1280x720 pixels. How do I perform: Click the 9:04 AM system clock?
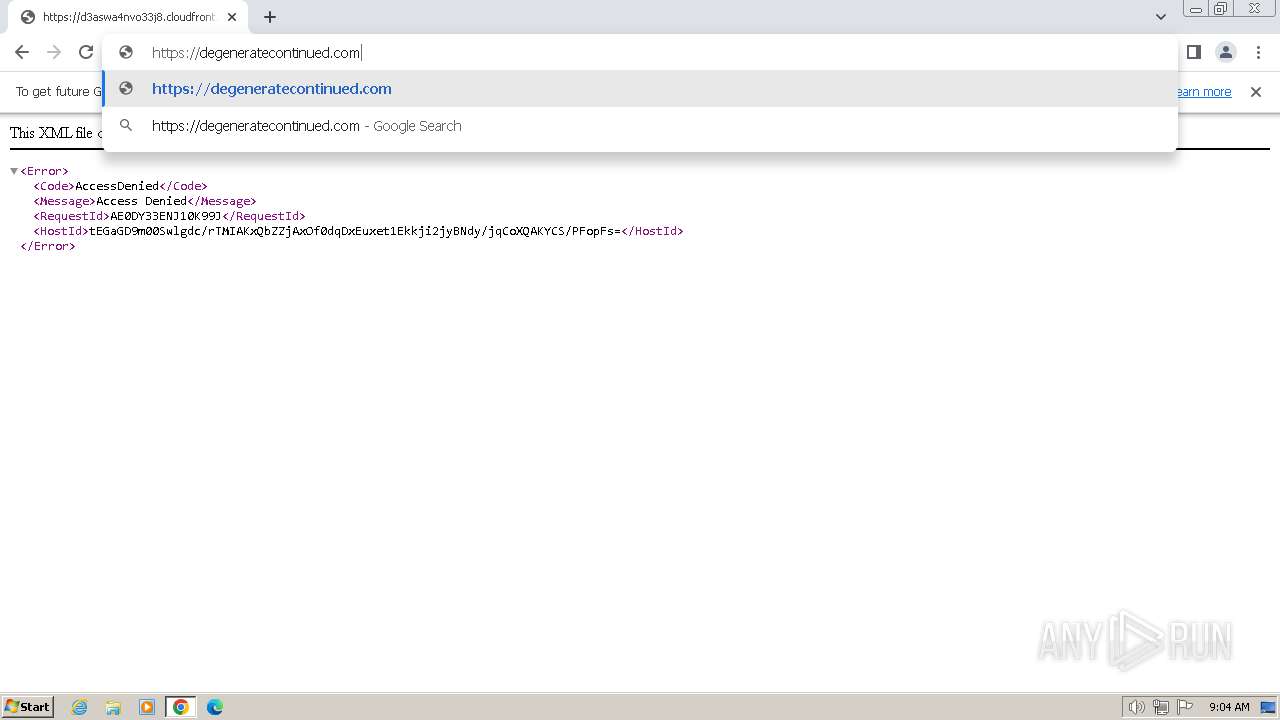1229,707
